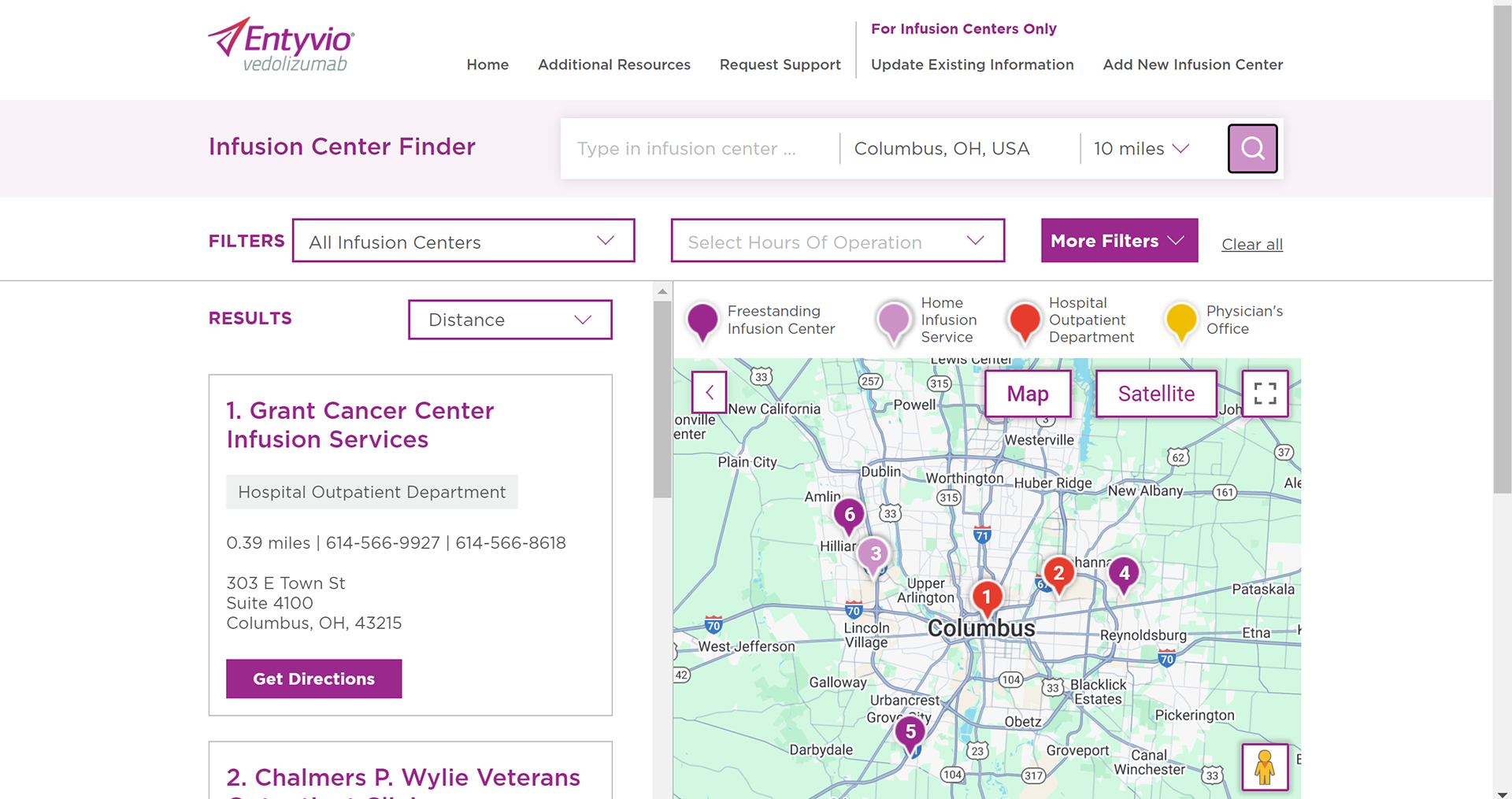Screen dimensions: 1512x799
Task: Click the page scrollbar thumb
Action: [1503, 250]
